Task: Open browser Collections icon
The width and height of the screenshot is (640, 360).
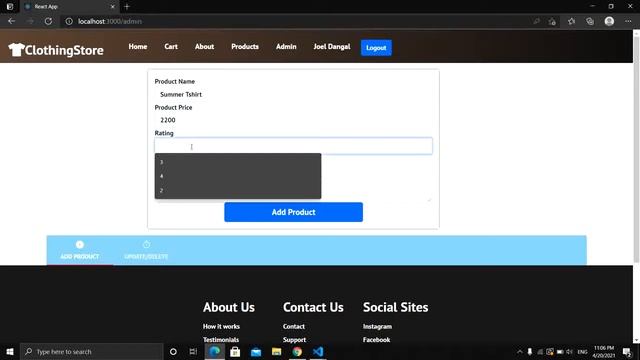Action: click(x=590, y=21)
